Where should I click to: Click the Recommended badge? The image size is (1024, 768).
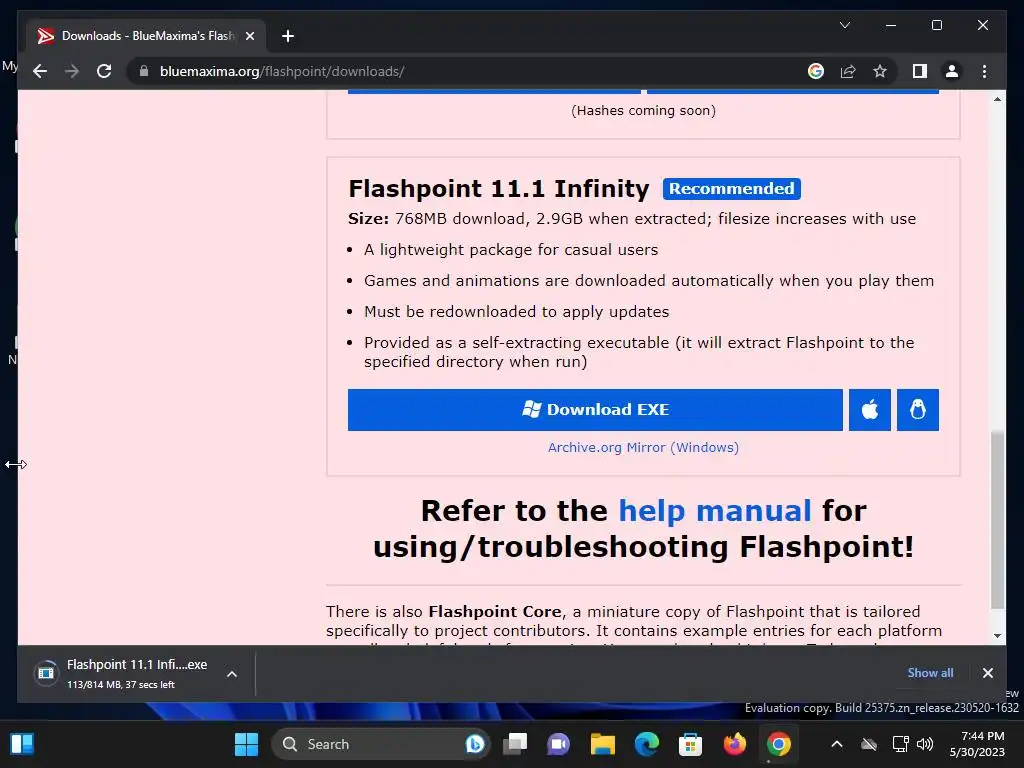coord(731,189)
